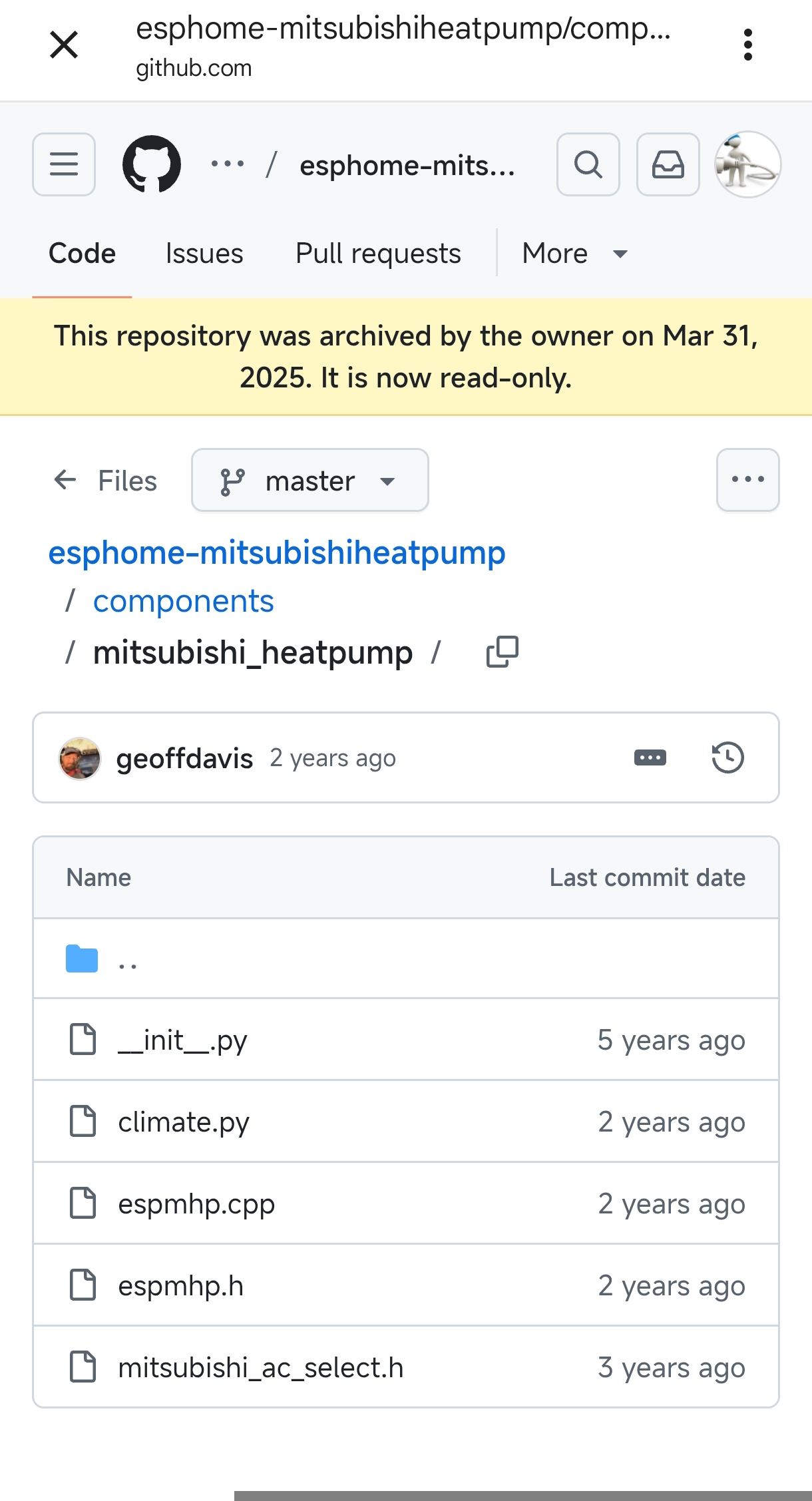This screenshot has height=1501, width=812.
Task: Open the notifications inbox icon
Action: point(668,164)
